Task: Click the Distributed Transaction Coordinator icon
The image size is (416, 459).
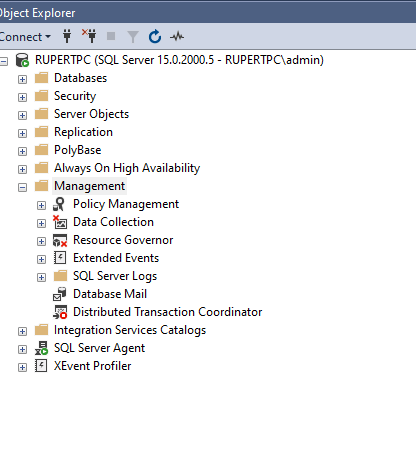Action: [x=60, y=312]
